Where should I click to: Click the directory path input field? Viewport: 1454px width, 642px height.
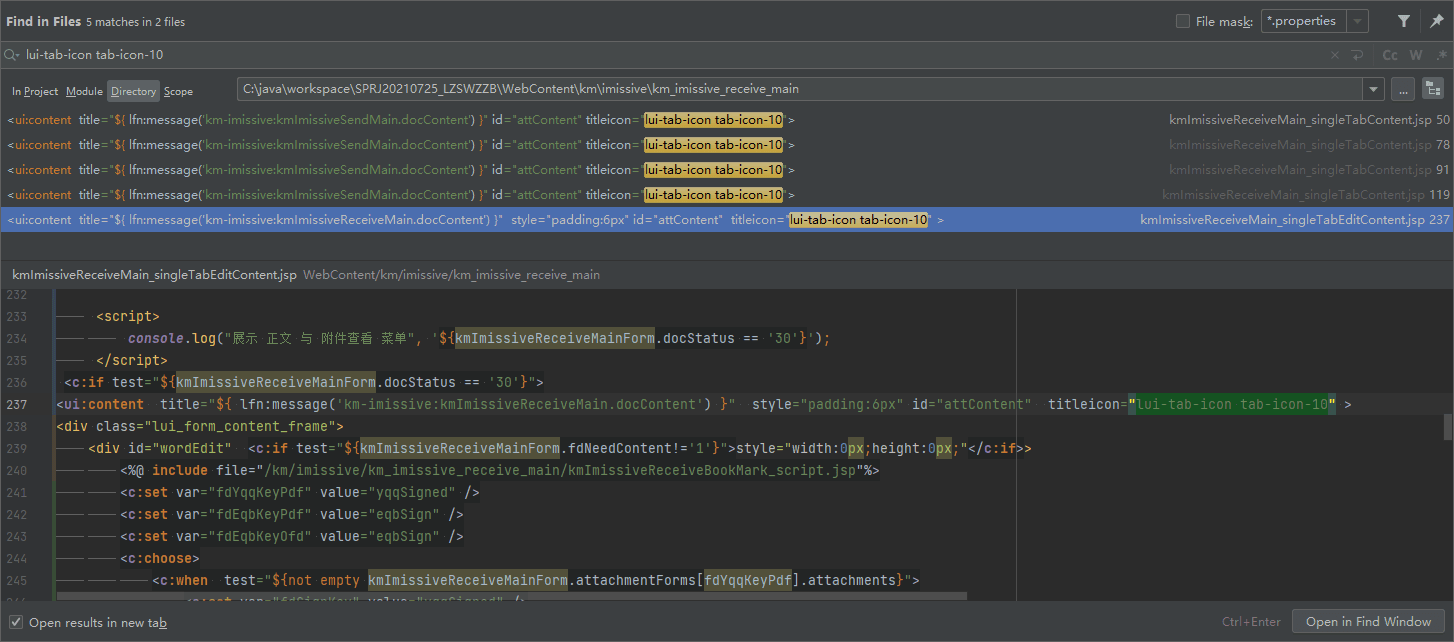(799, 89)
